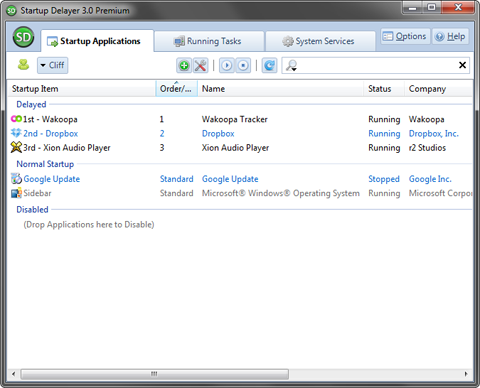Add a new application with green plus icon
This screenshot has width=480, height=388.
coord(184,65)
